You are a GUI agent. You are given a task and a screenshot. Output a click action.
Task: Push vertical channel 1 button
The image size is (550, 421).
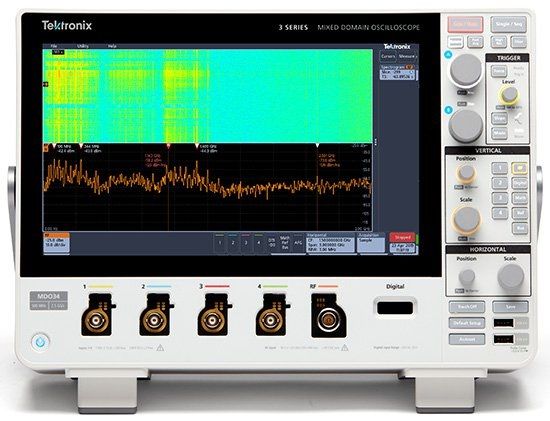(499, 168)
